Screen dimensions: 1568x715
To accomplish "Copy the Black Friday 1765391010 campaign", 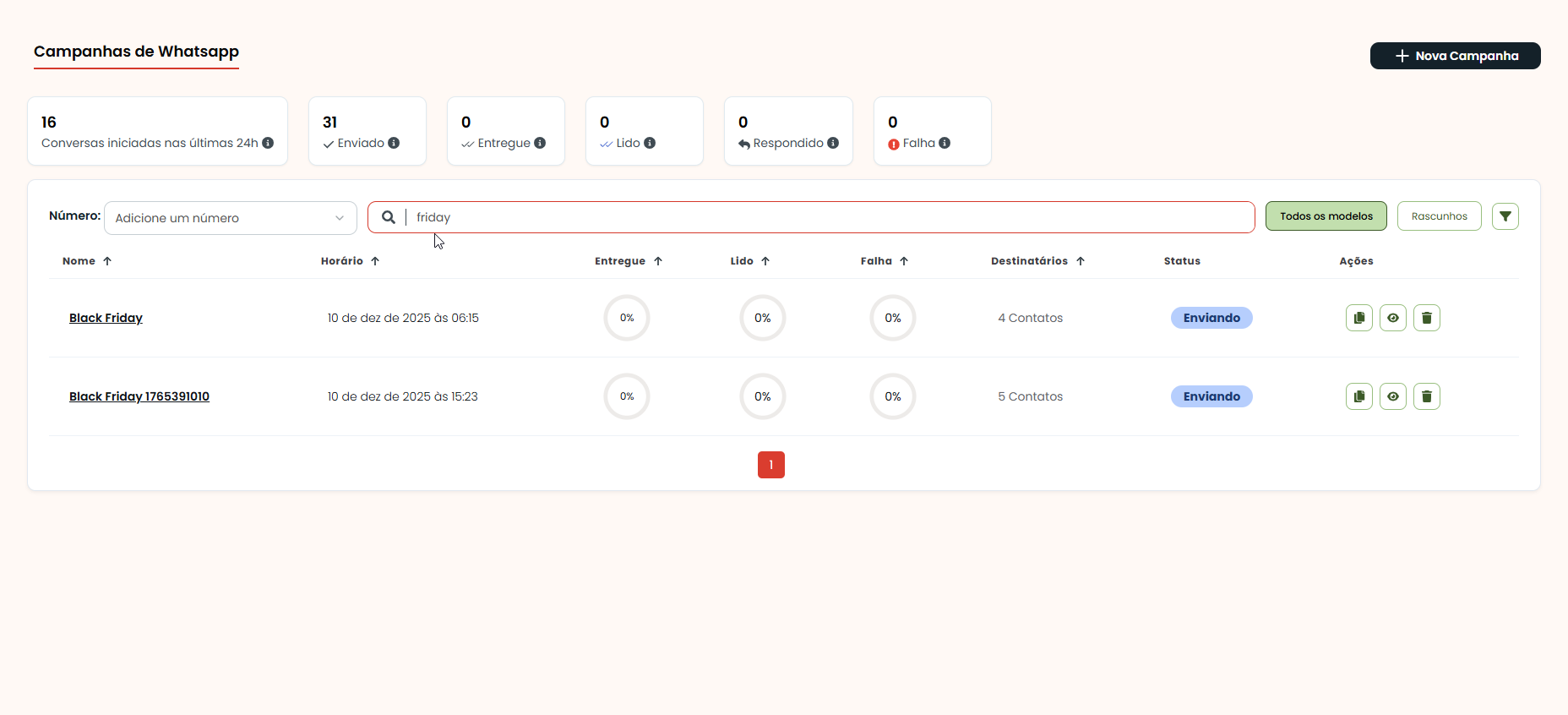I will click(1358, 396).
